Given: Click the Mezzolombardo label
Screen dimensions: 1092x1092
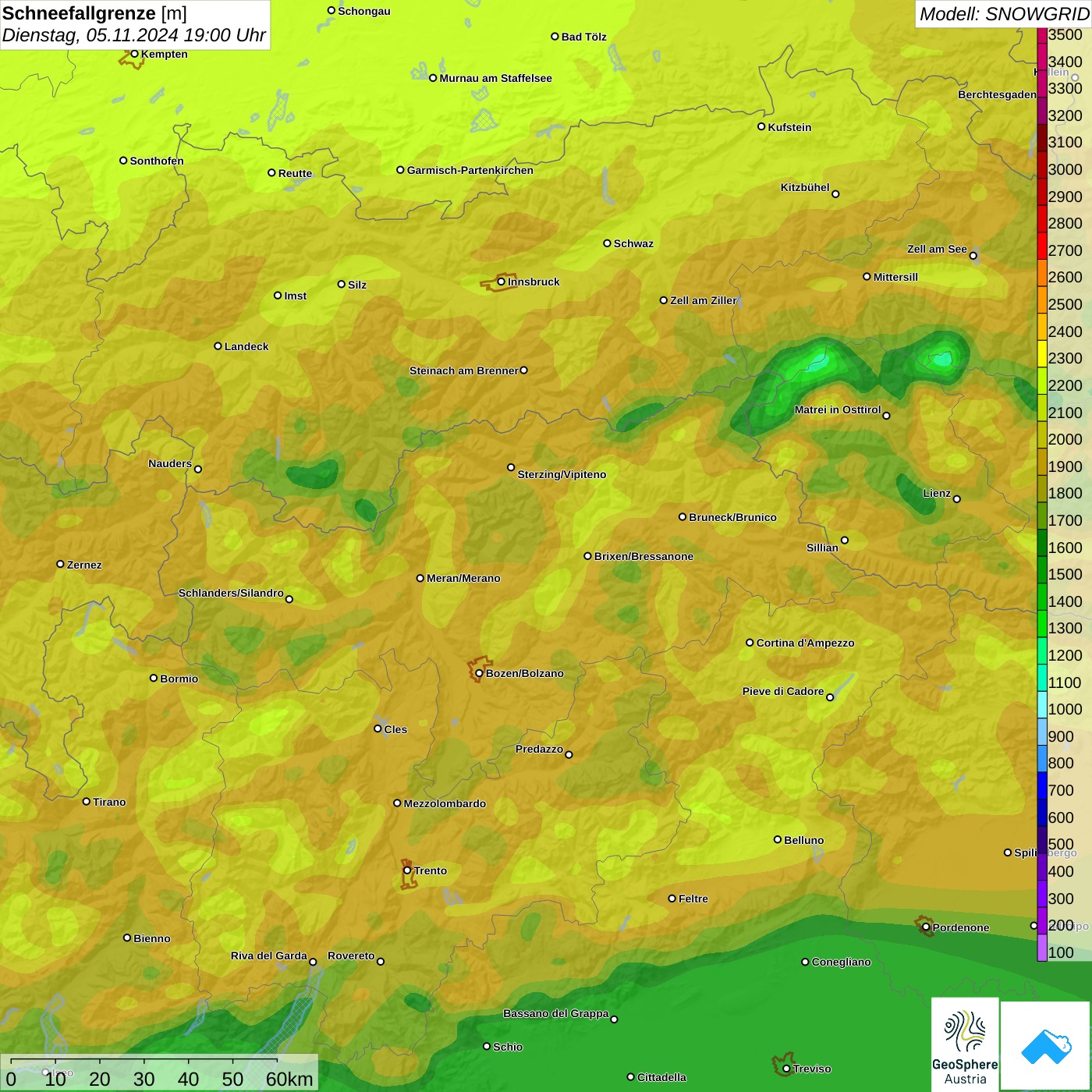Looking at the screenshot, I should (x=445, y=803).
